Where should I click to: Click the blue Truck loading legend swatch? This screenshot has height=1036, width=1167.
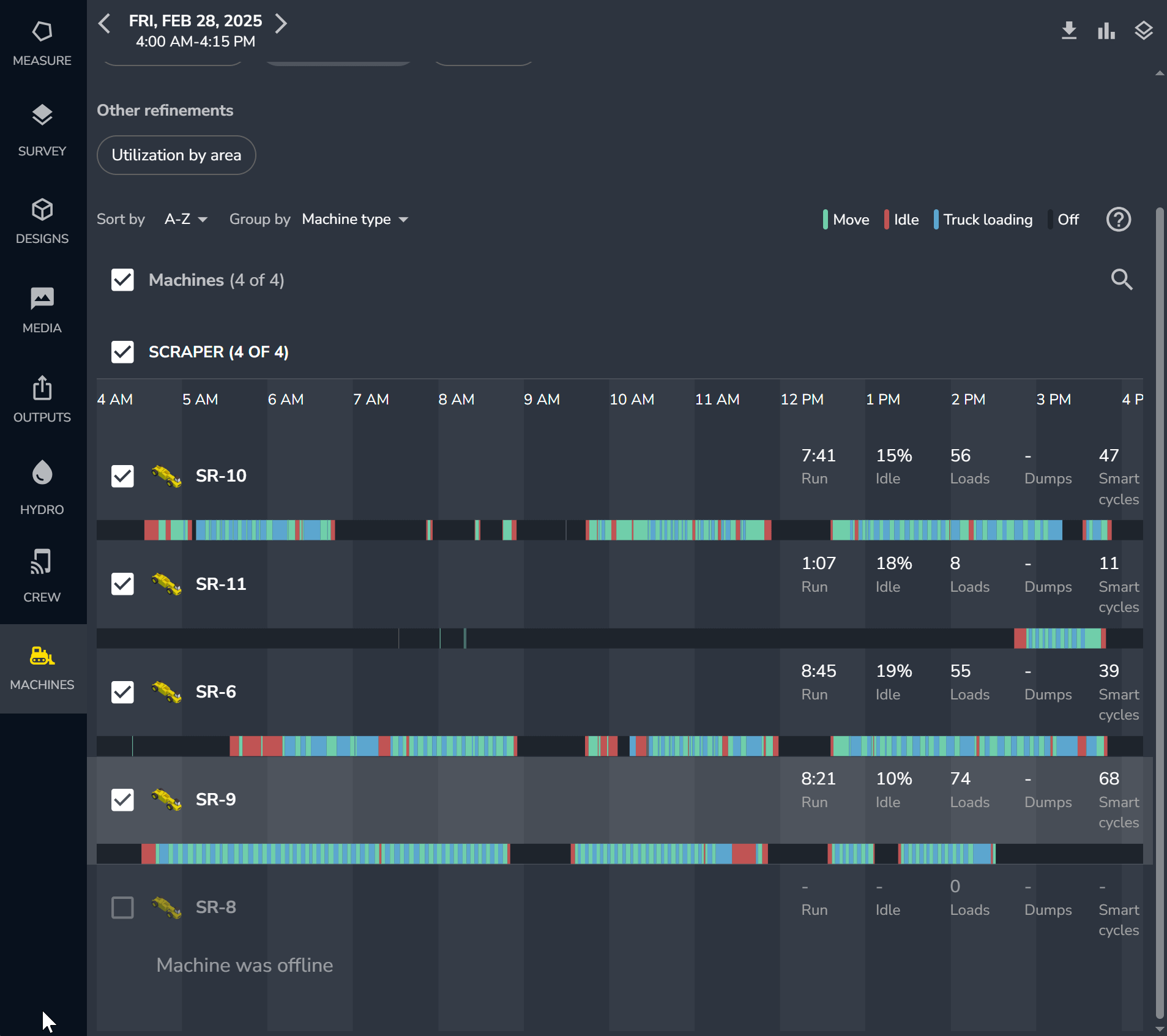(936, 220)
